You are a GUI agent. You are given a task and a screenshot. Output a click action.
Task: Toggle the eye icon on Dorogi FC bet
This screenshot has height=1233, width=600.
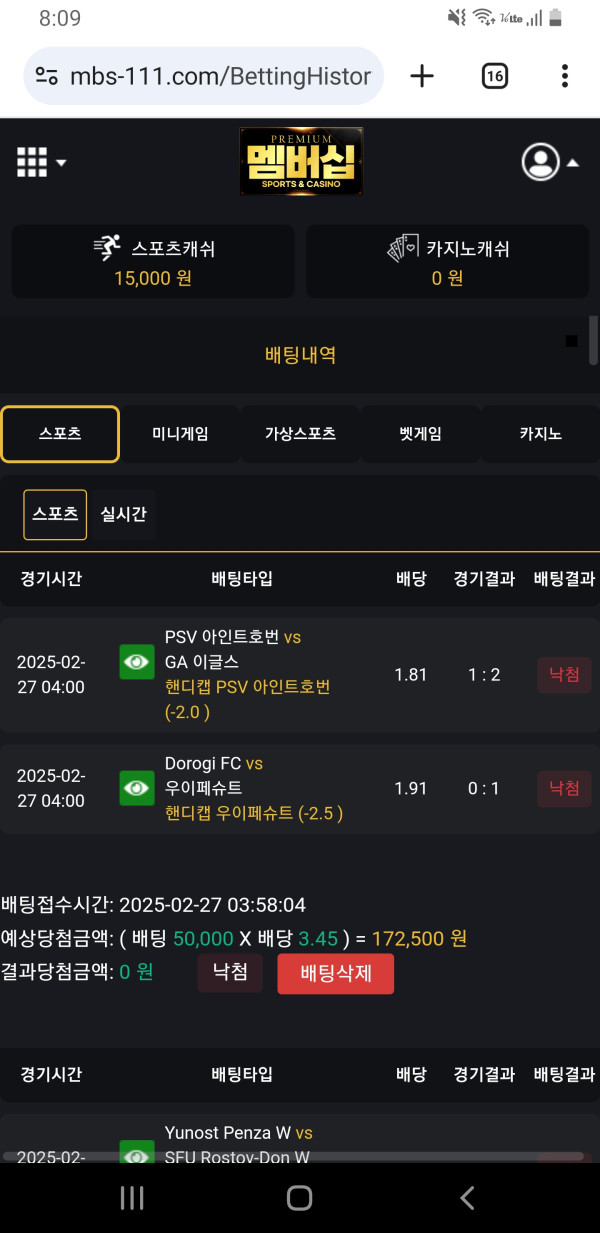tap(136, 788)
